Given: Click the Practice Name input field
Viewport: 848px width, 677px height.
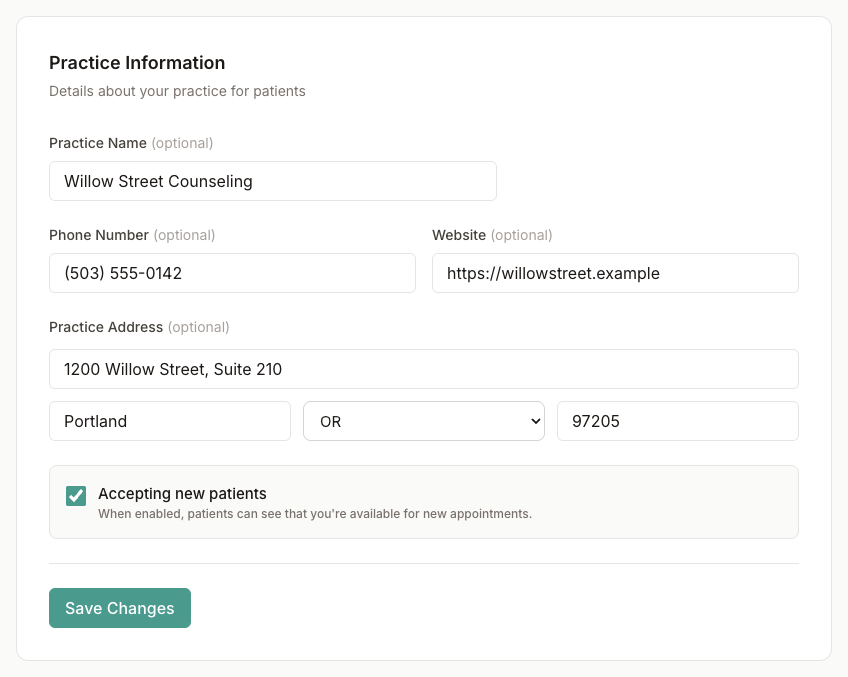Looking at the screenshot, I should click(273, 181).
